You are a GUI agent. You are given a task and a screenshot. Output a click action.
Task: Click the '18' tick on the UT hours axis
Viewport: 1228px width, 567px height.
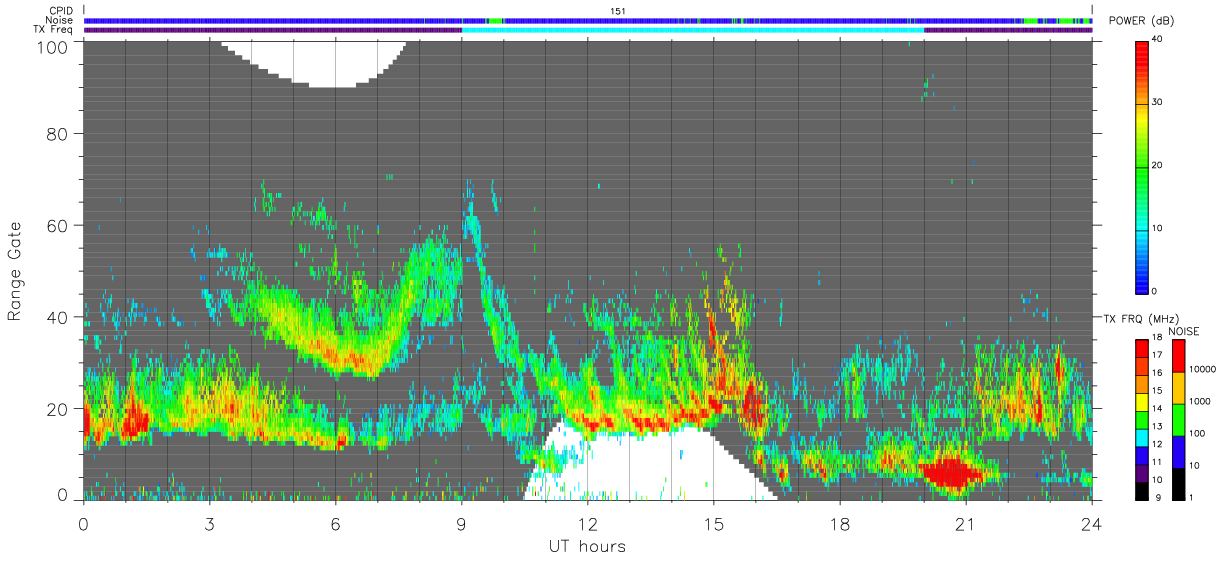pos(839,523)
